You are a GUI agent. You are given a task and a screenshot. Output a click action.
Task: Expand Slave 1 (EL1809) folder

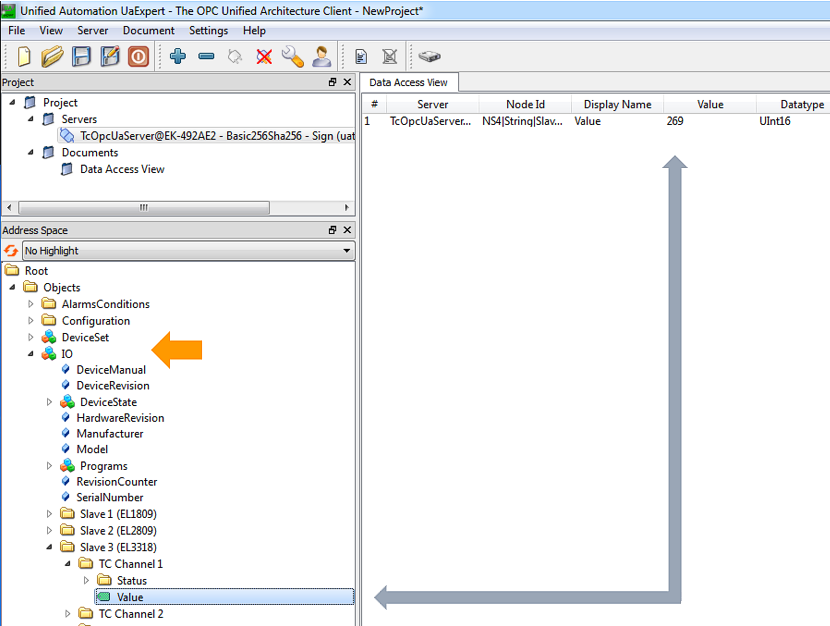[x=49, y=514]
